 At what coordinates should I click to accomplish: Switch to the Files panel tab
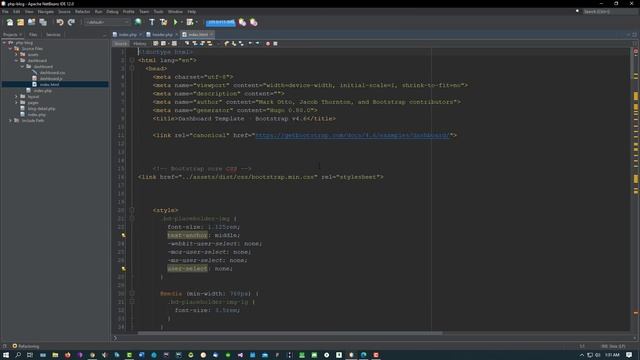tap(33, 35)
